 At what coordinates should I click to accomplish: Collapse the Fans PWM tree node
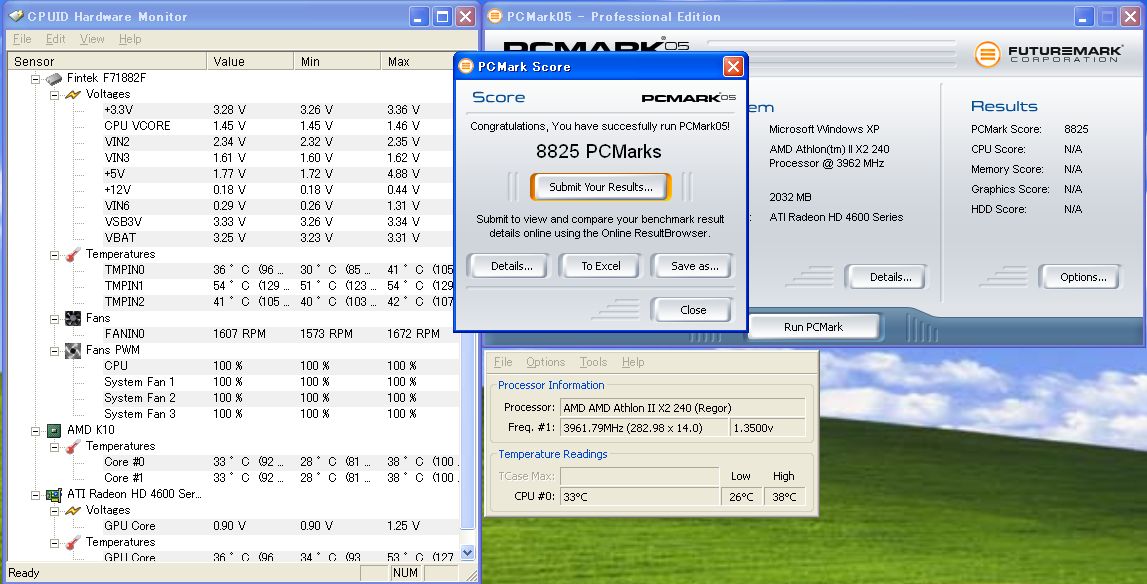(x=54, y=351)
